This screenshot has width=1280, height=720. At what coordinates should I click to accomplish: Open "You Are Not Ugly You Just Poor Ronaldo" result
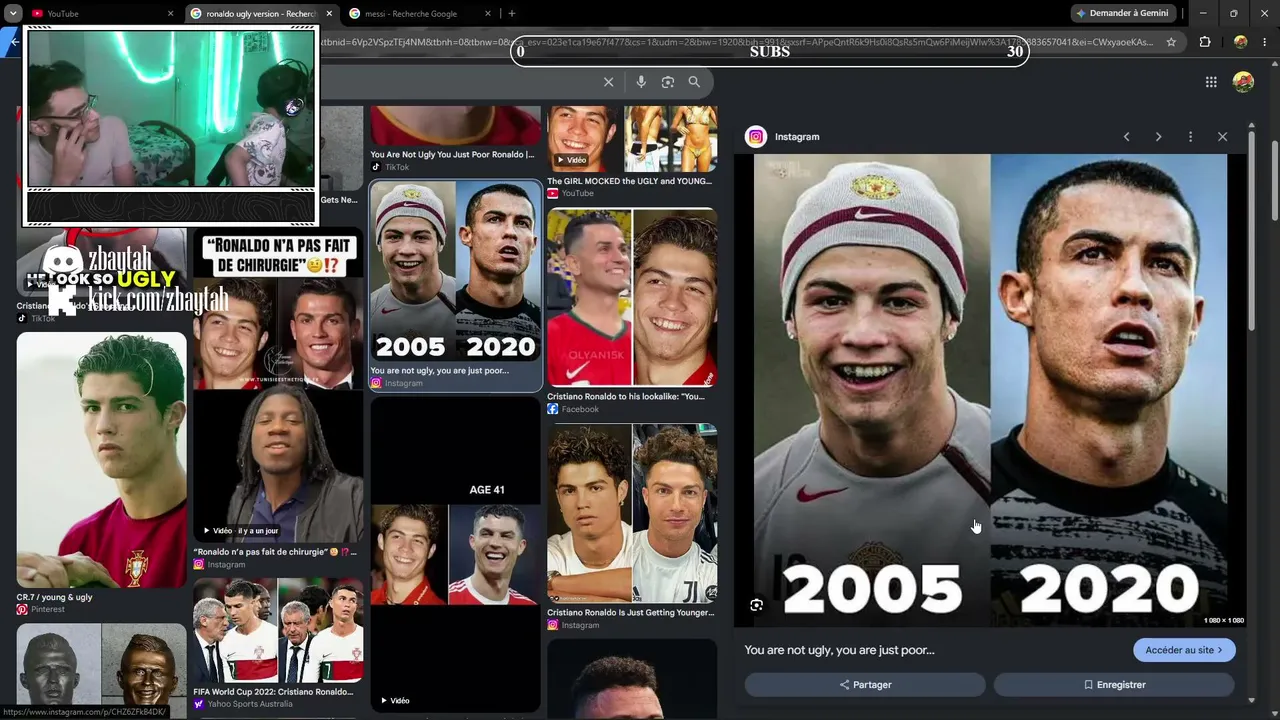tap(453, 155)
